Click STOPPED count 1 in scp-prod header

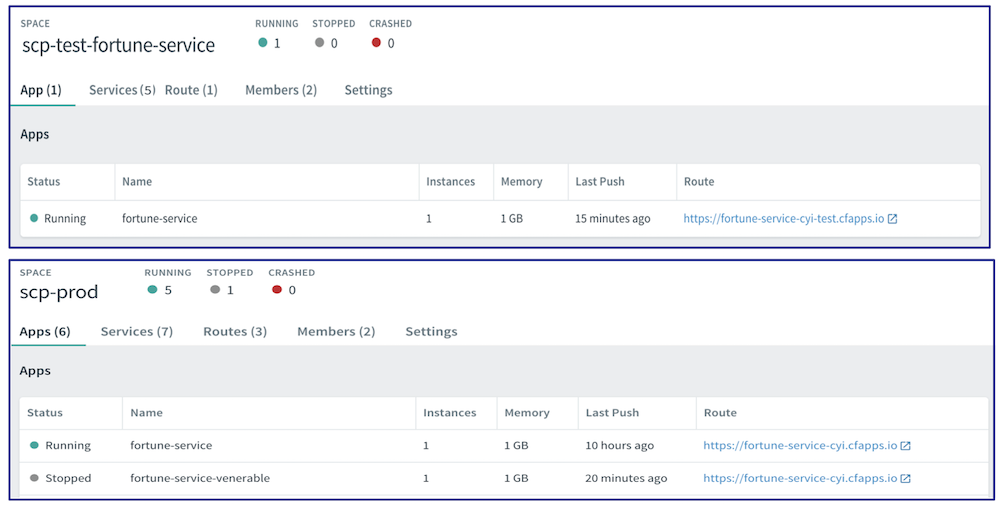[x=230, y=290]
